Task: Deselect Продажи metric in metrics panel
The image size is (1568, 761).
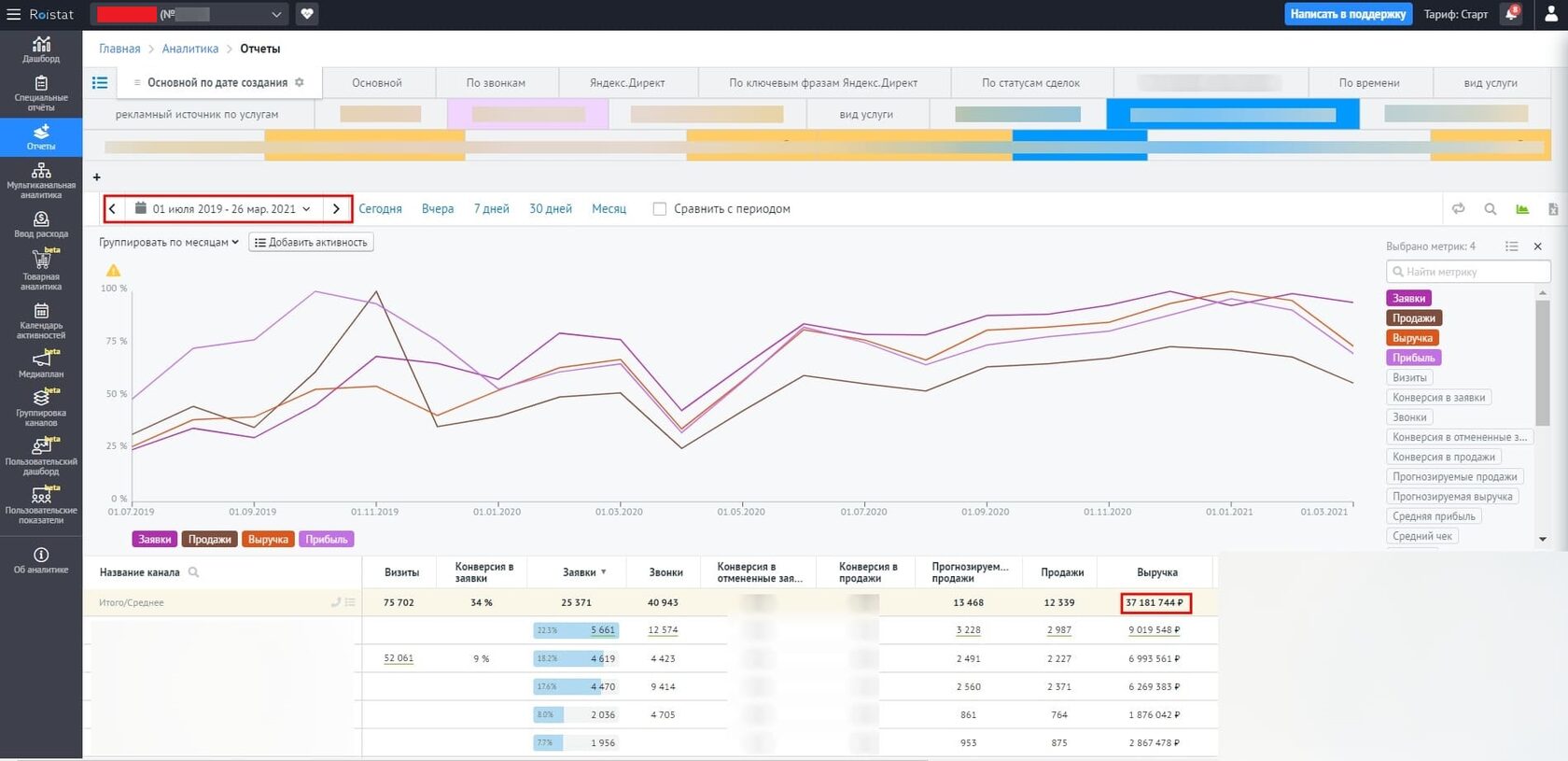Action: [1414, 318]
